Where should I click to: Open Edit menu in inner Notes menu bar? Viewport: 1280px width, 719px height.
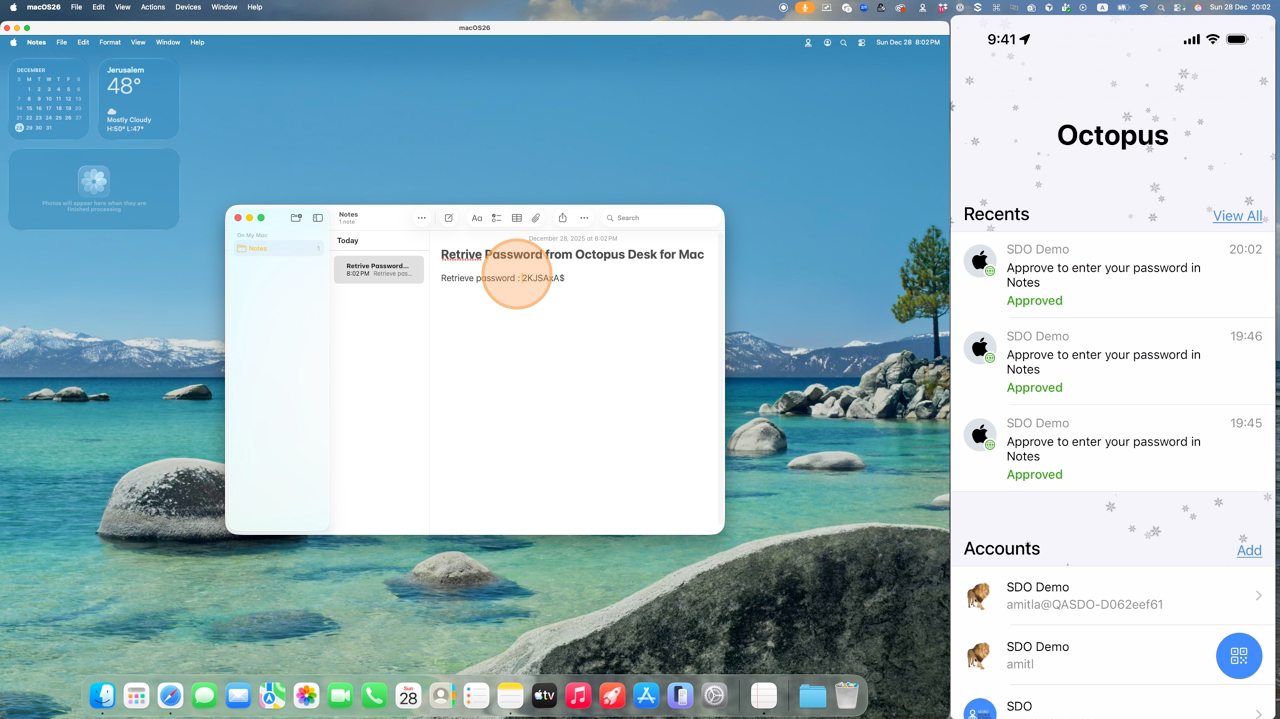tap(83, 43)
